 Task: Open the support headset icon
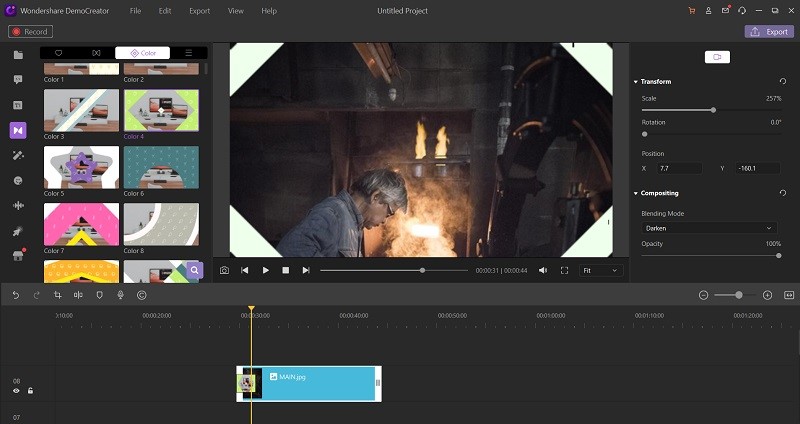pos(742,11)
